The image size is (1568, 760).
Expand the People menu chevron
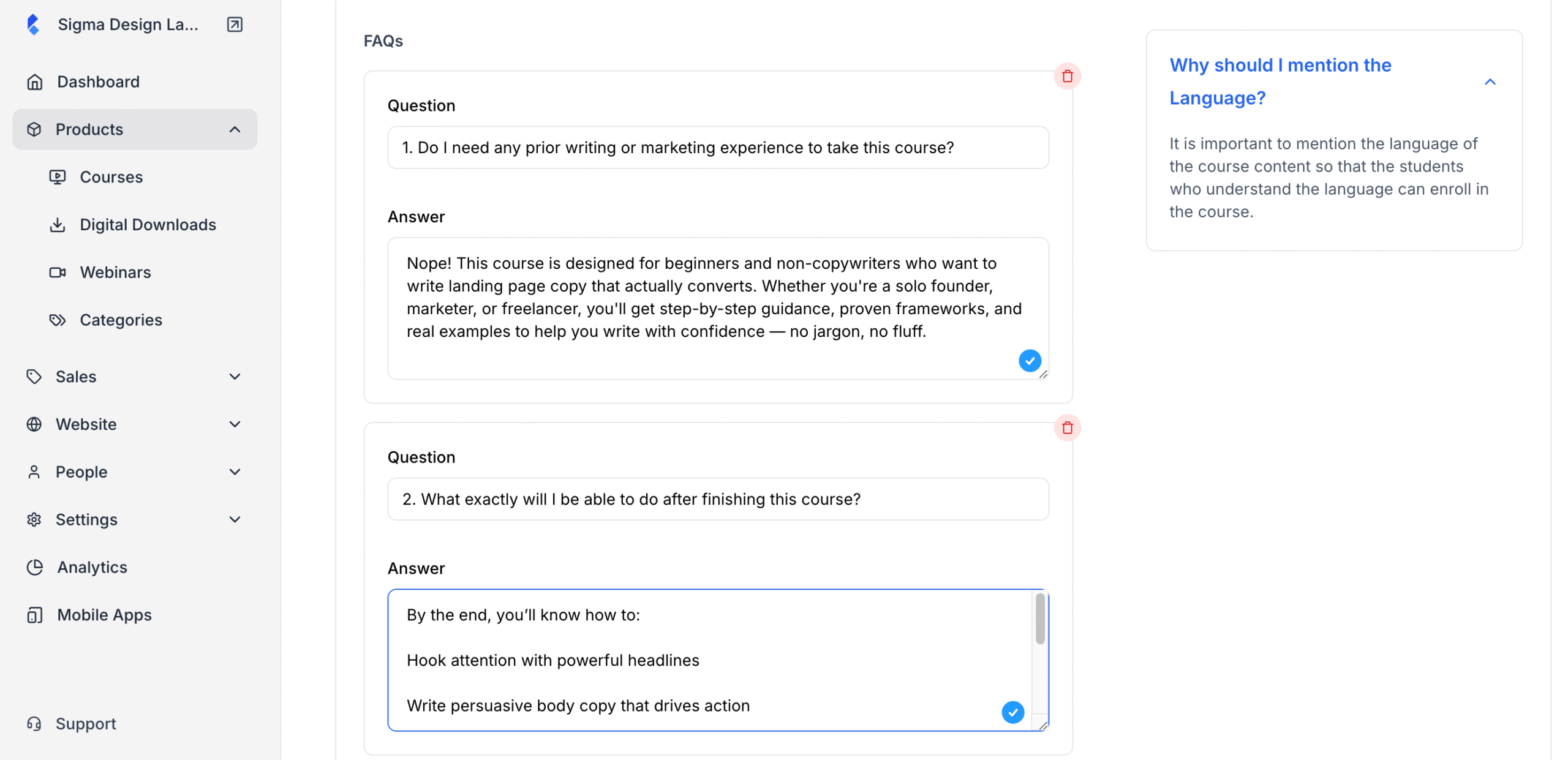[x=235, y=472]
